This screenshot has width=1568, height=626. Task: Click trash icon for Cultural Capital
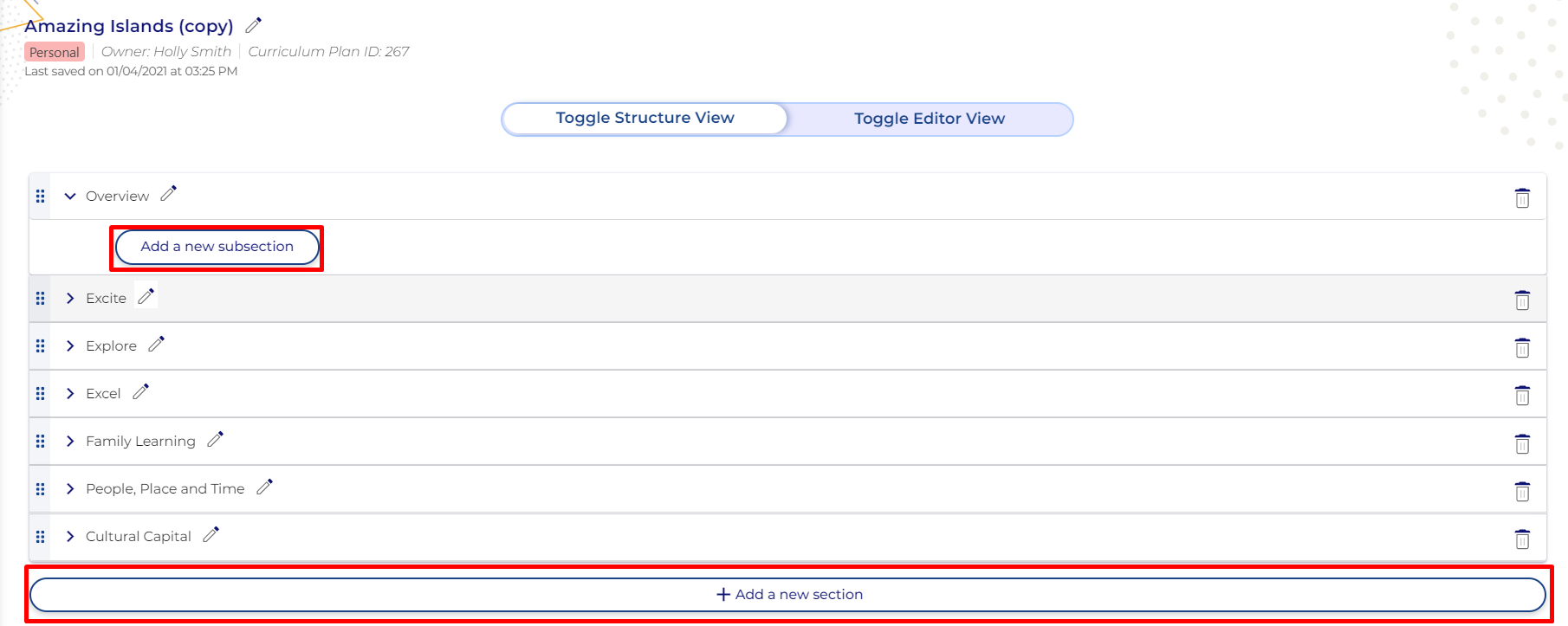coord(1521,539)
